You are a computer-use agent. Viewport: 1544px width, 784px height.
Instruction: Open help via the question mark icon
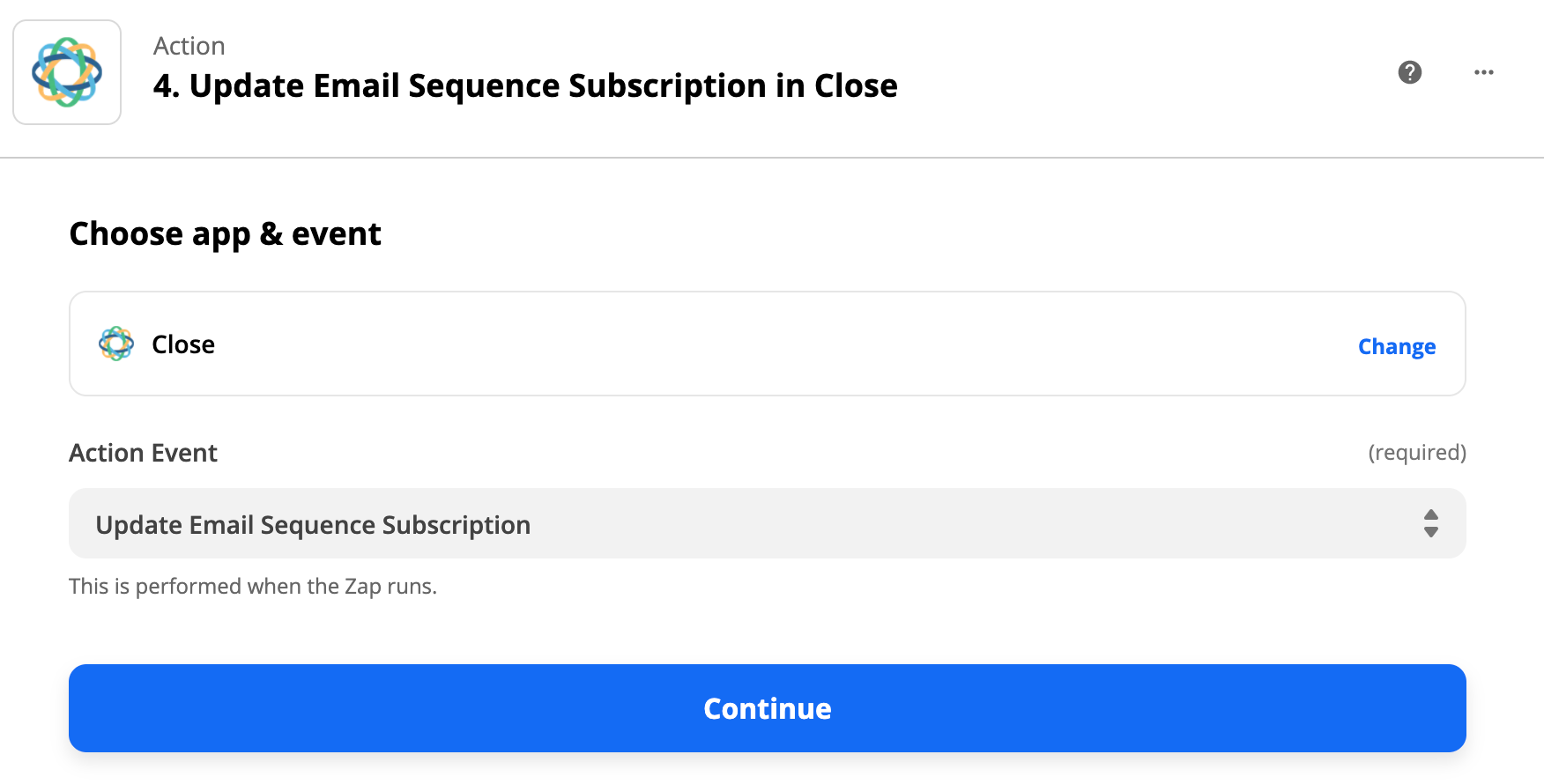[x=1410, y=72]
